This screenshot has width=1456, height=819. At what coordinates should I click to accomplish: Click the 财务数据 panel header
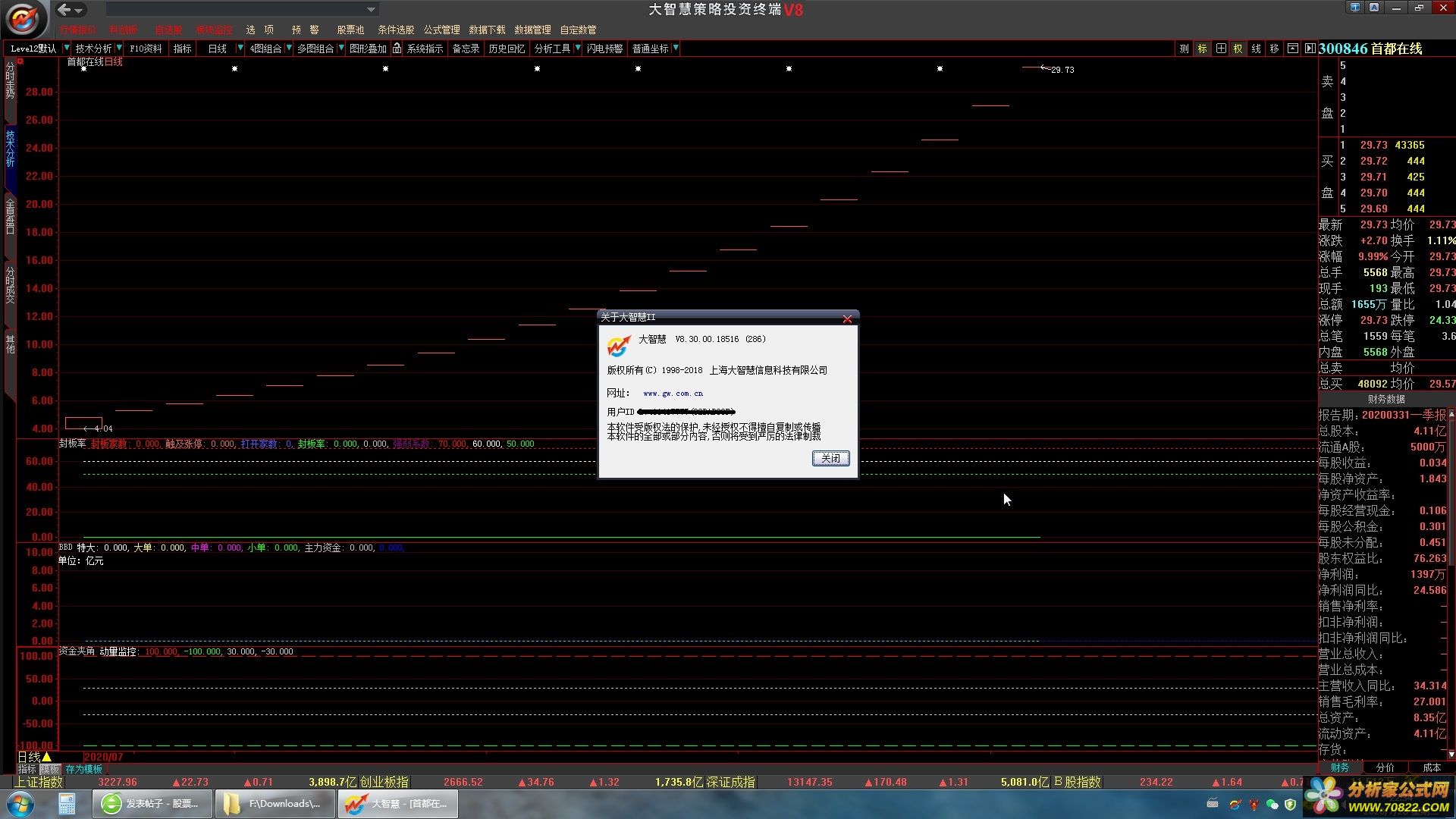pyautogui.click(x=1386, y=399)
